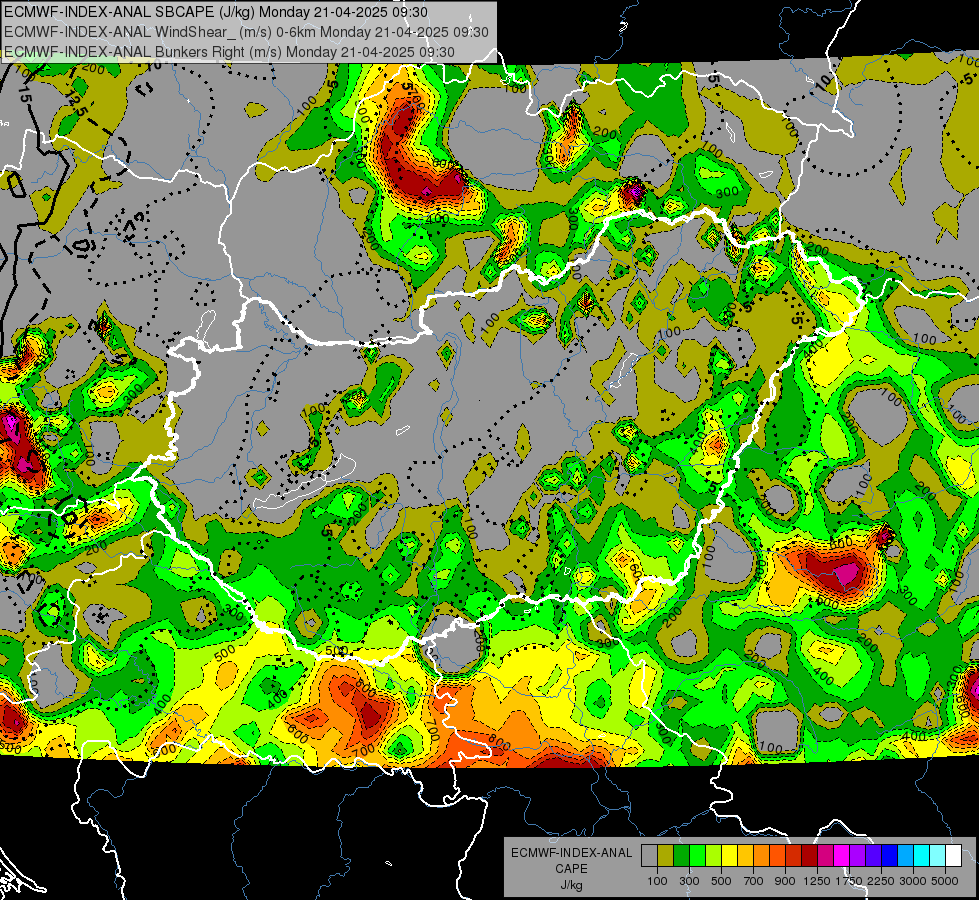Click the orange swatch right of 700

pos(761,856)
